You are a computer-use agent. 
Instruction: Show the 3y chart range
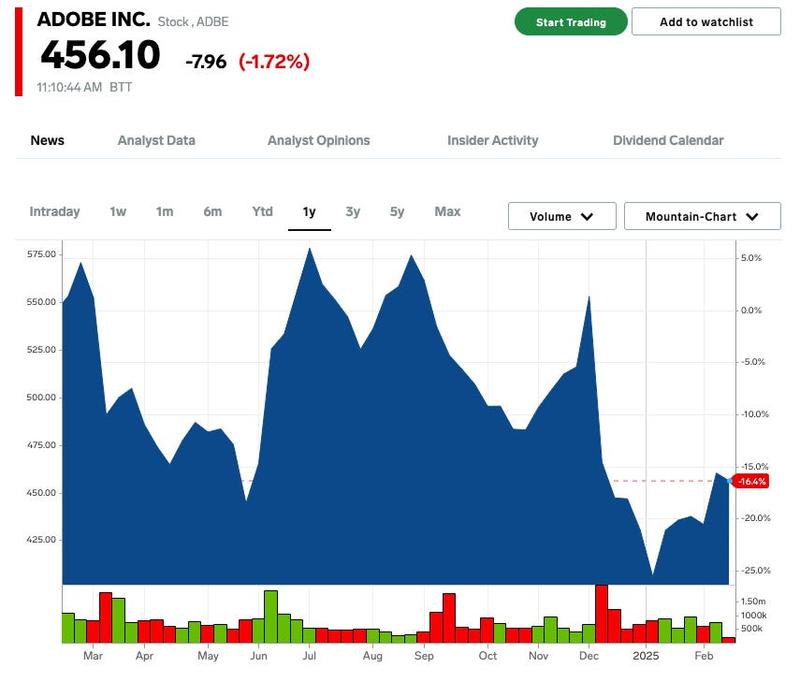coord(353,212)
